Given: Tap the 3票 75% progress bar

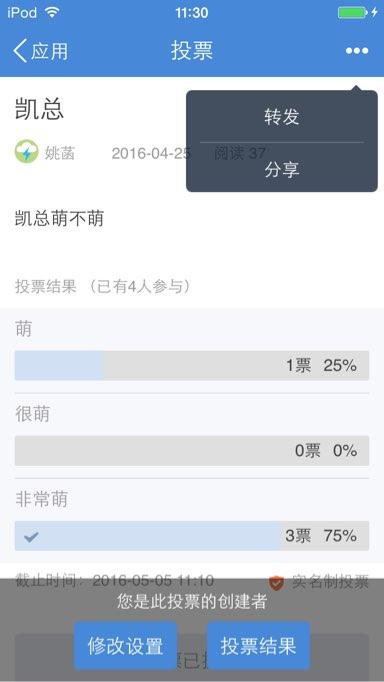Looking at the screenshot, I should click(192, 536).
